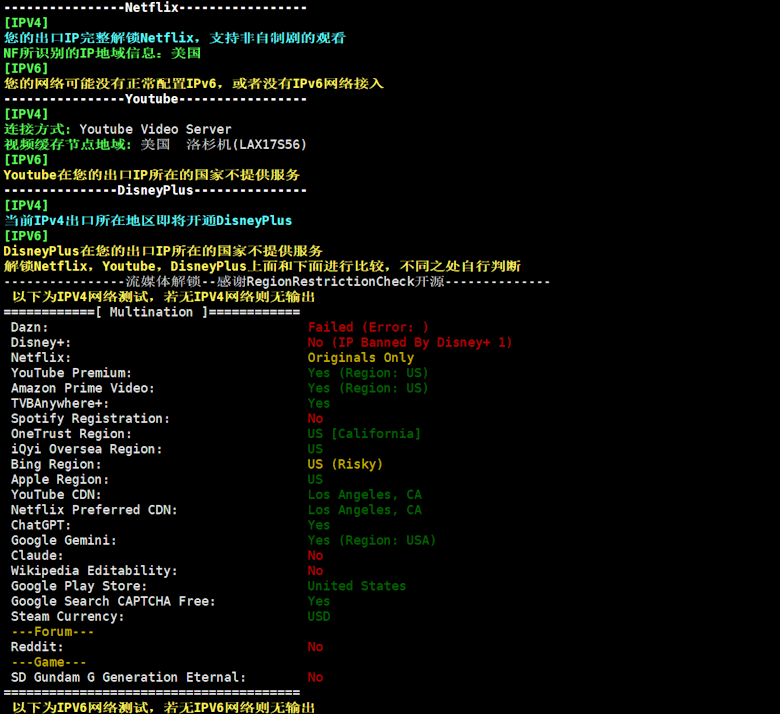The width and height of the screenshot is (780, 714).
Task: Click the RegionRestrictionCheck credit line
Action: point(277,282)
